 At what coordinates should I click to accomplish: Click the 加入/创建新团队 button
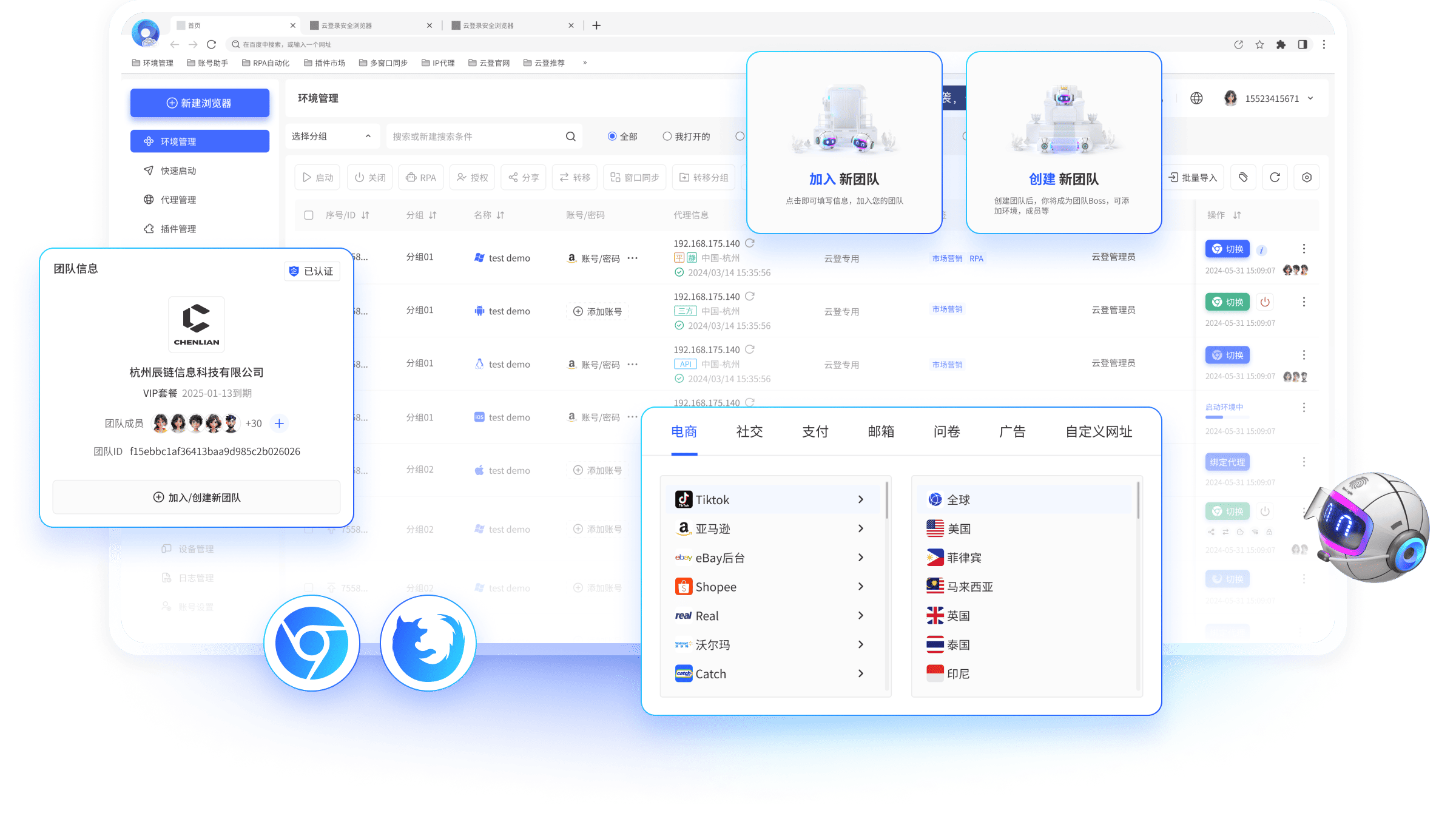(x=197, y=498)
